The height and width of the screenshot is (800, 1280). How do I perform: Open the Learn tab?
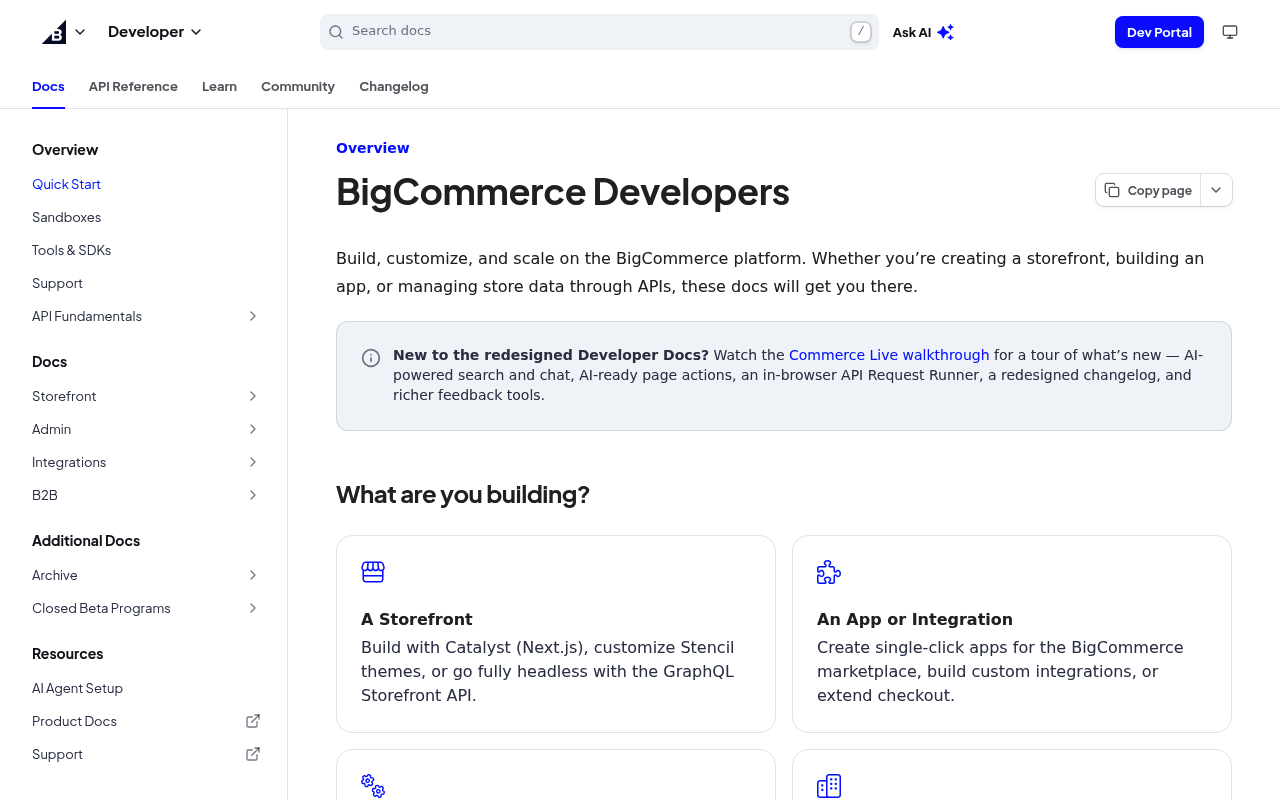(219, 87)
